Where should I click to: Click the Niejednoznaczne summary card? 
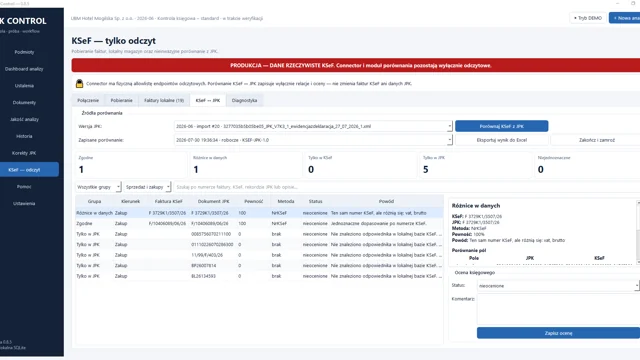(x=587, y=165)
